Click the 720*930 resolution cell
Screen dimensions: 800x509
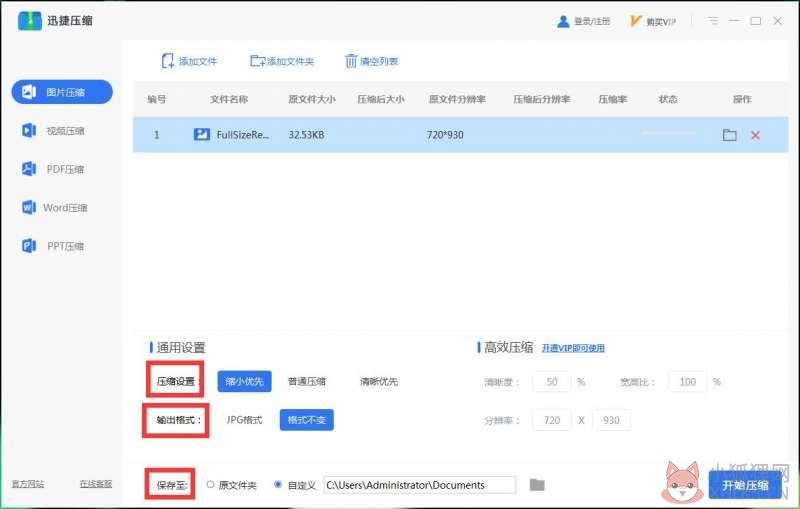445,135
